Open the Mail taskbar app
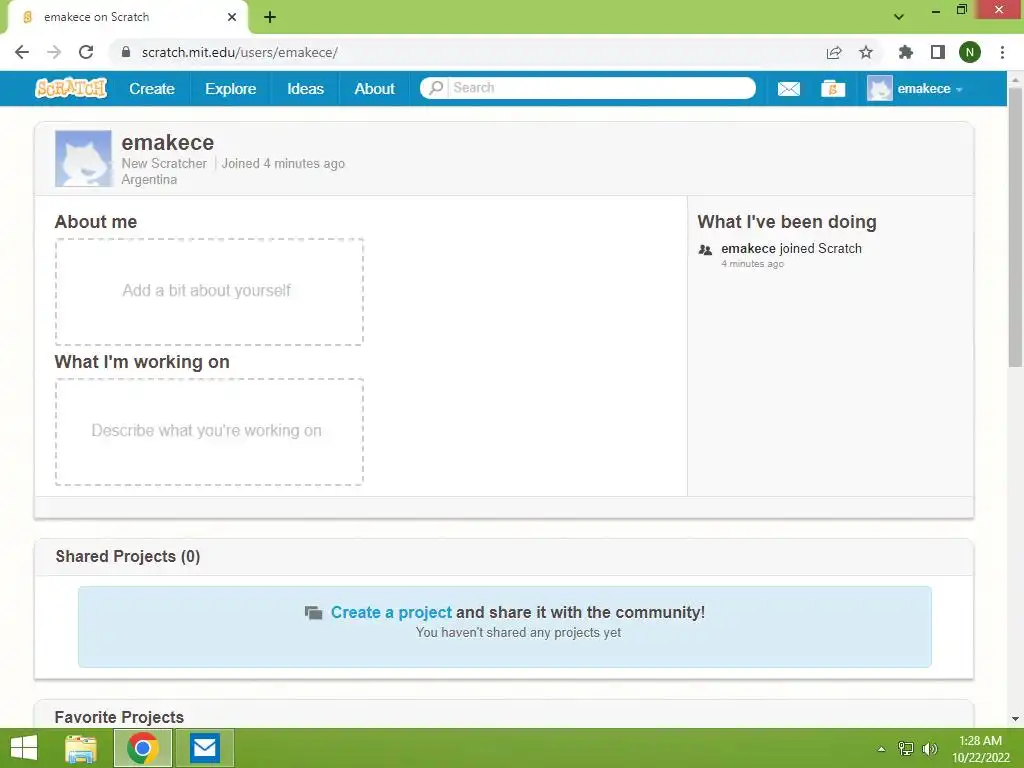 (204, 748)
